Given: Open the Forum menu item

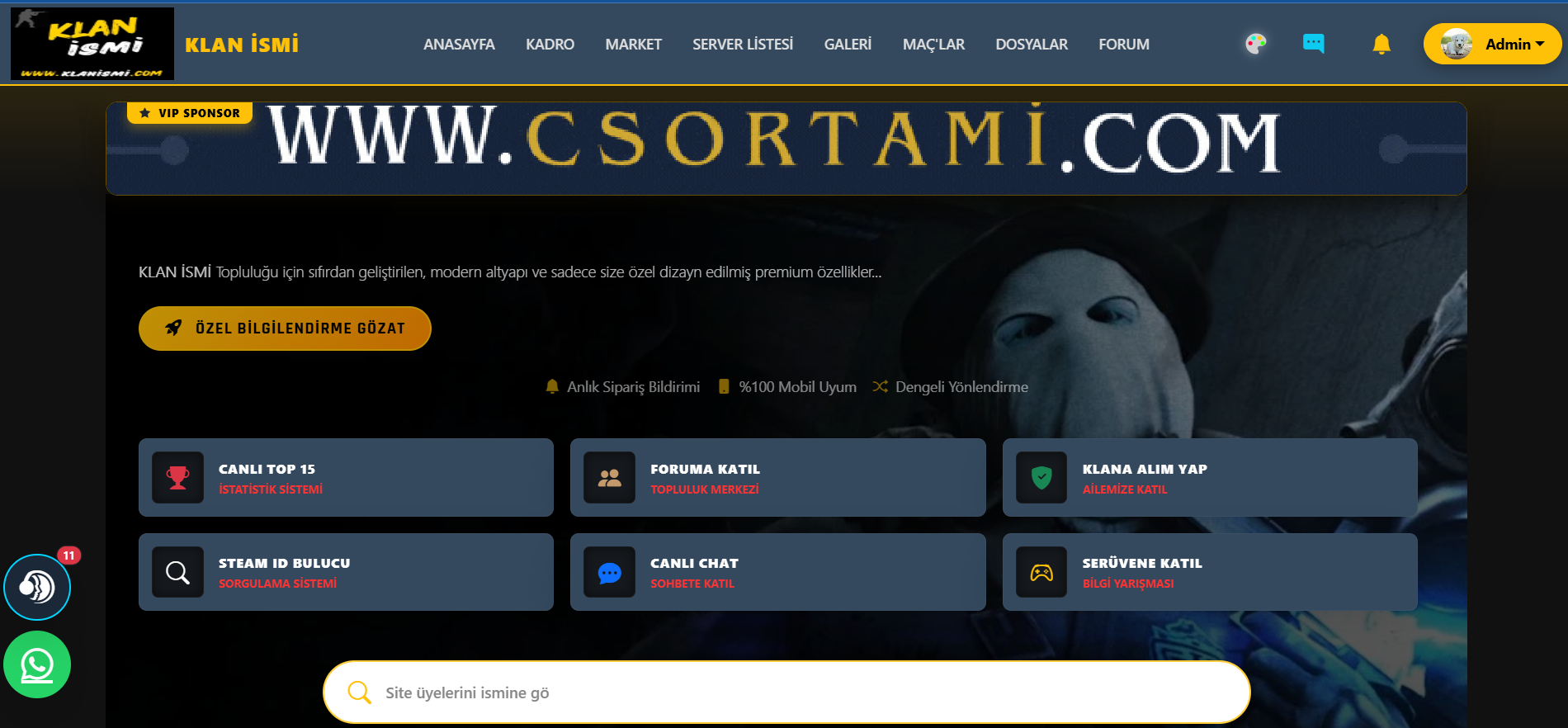Looking at the screenshot, I should click(x=1124, y=45).
